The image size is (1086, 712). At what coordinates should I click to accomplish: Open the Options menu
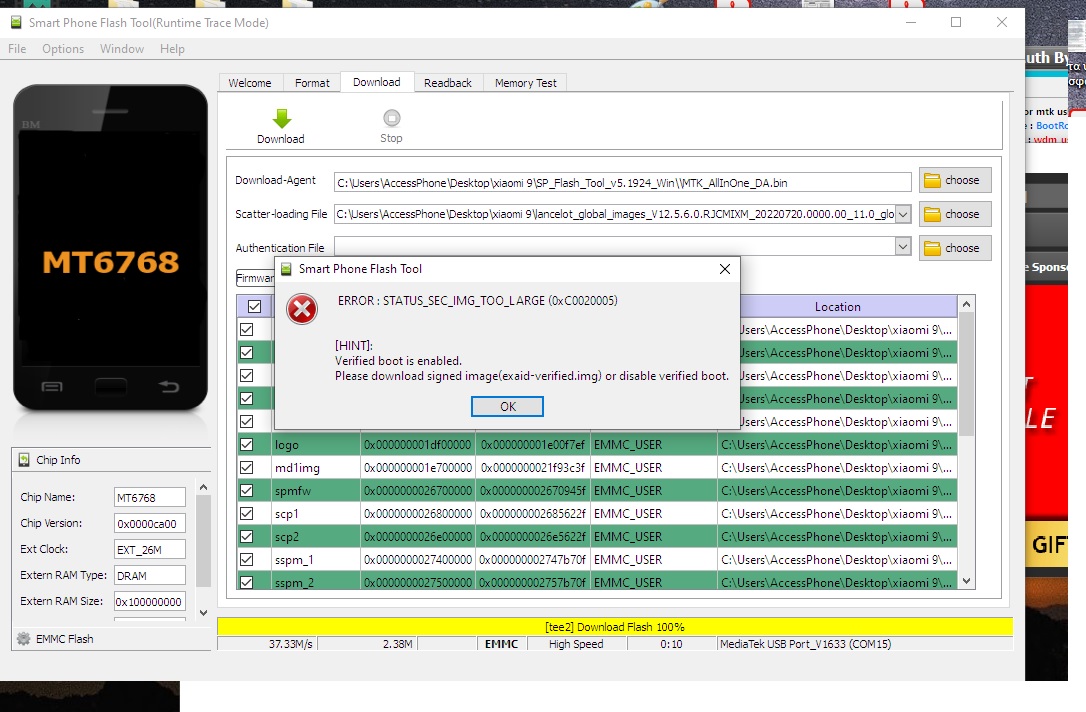coord(63,49)
